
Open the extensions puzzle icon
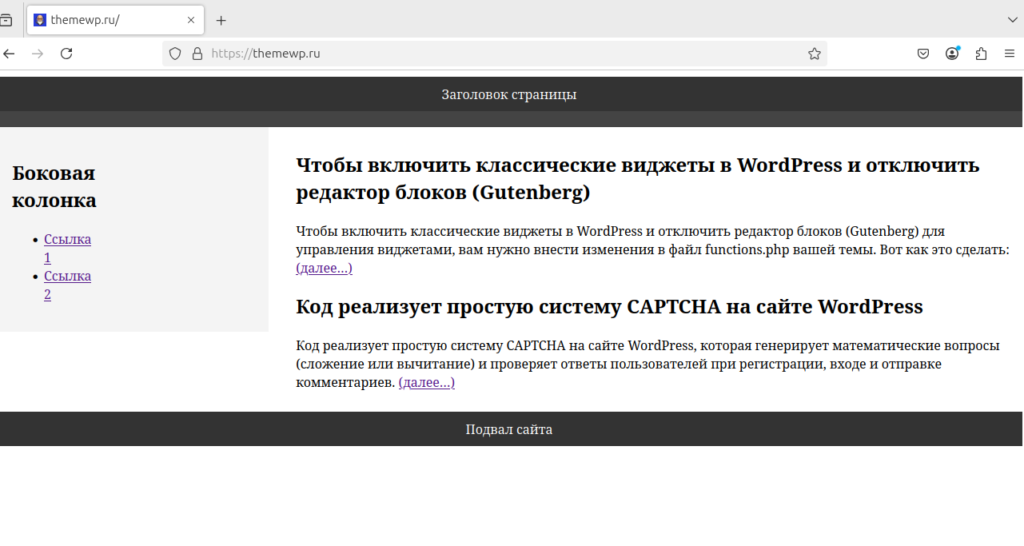[981, 54]
